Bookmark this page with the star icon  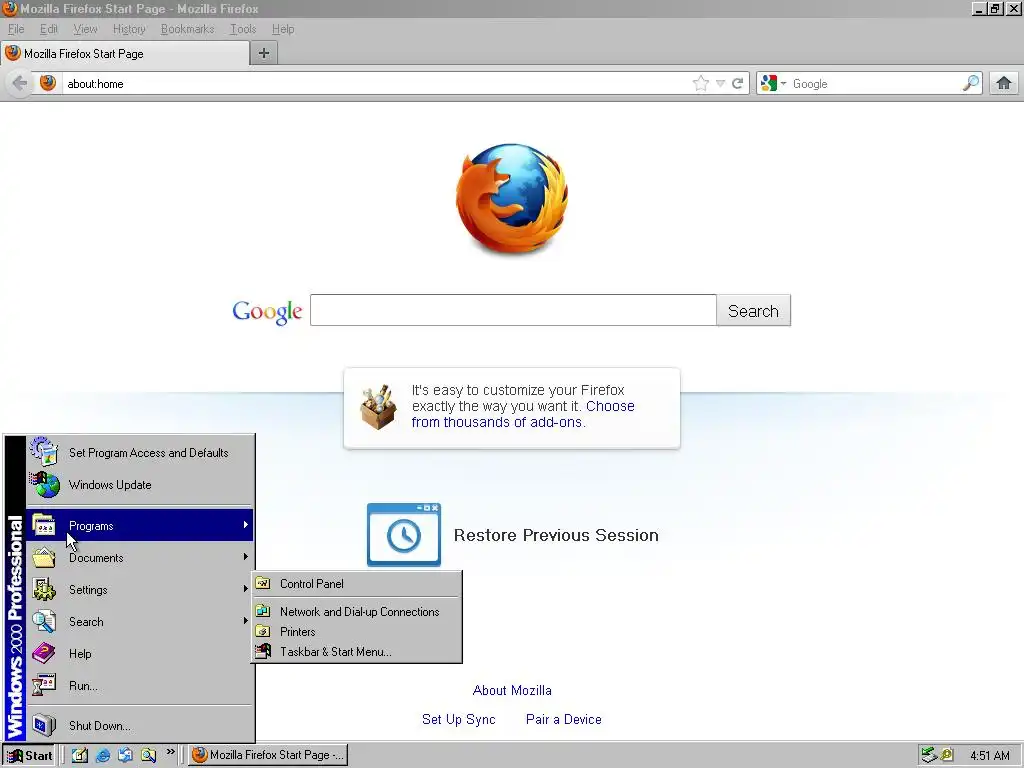click(x=701, y=83)
